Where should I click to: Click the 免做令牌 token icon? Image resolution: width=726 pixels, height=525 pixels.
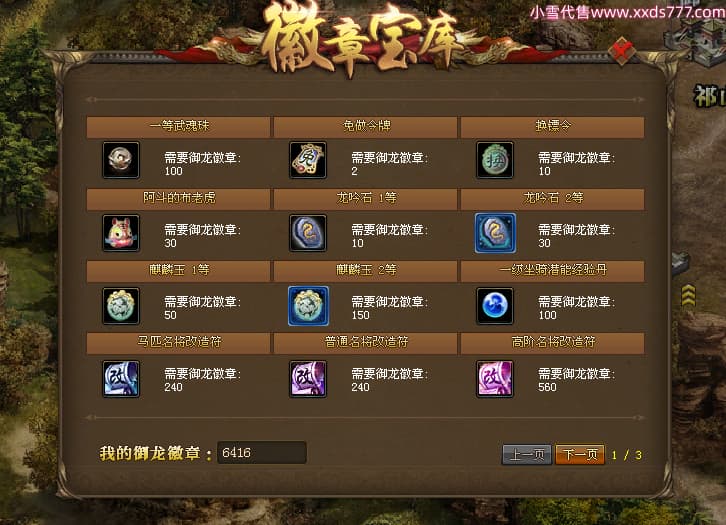coord(308,160)
